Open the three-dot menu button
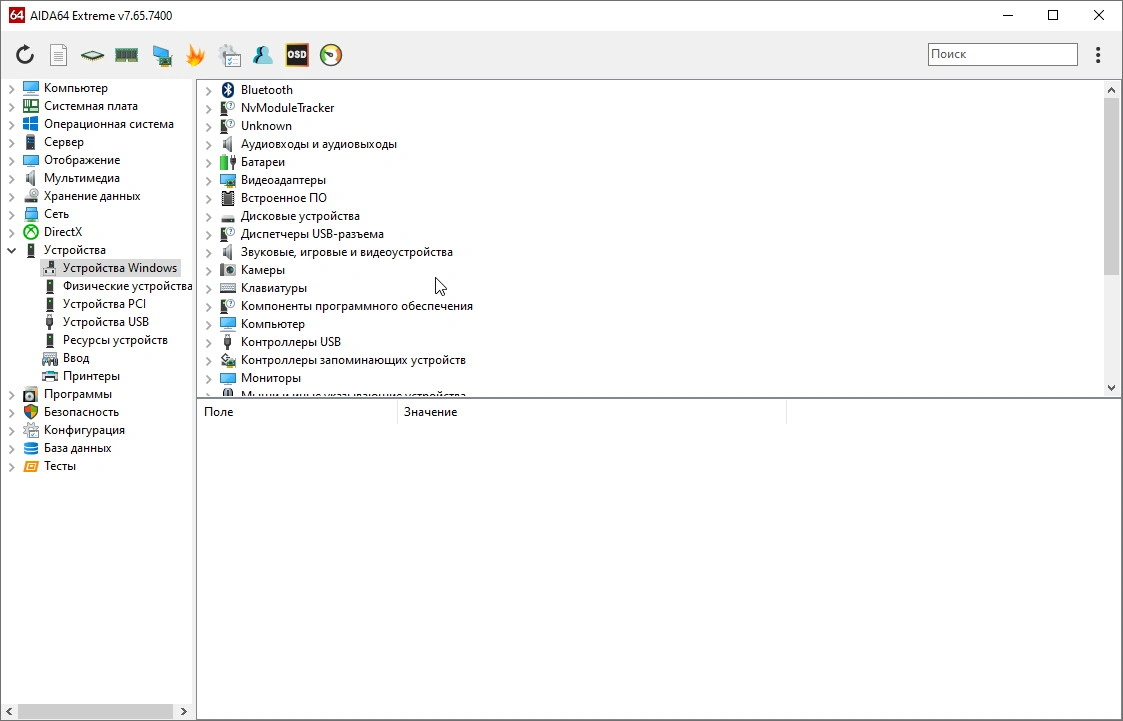The width and height of the screenshot is (1123, 721). [x=1098, y=55]
